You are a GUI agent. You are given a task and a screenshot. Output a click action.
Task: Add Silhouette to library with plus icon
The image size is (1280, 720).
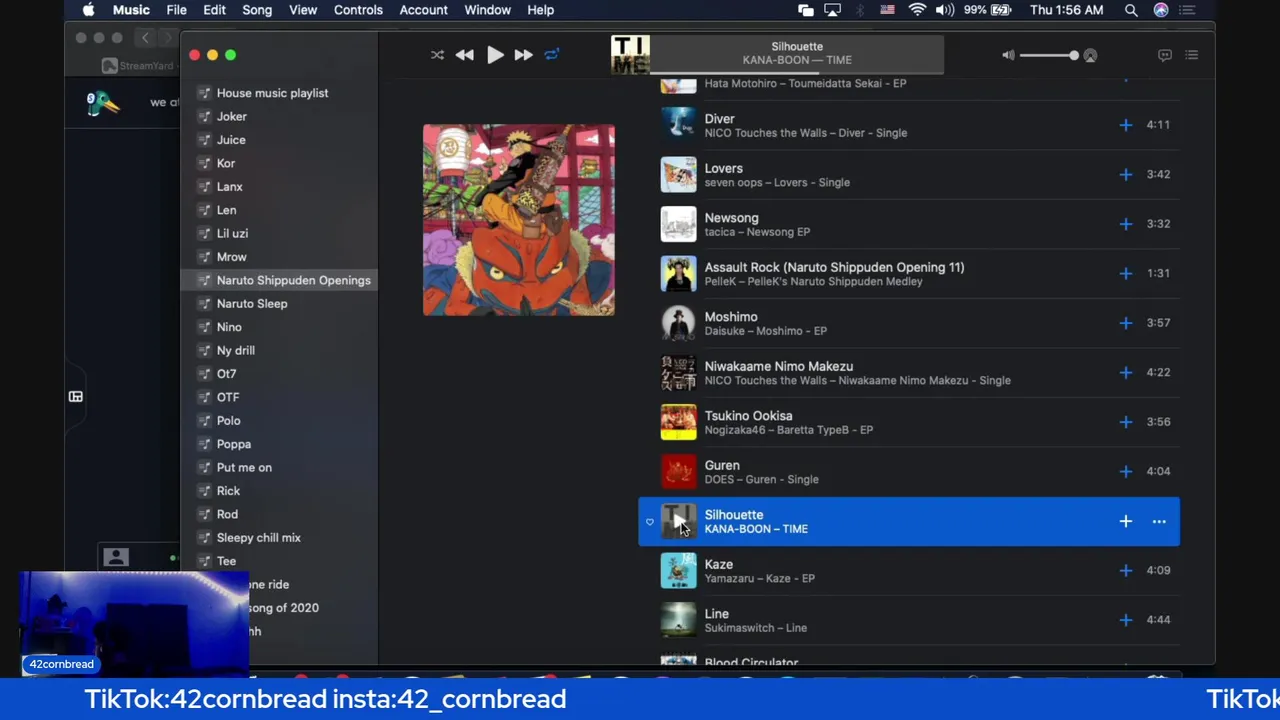1126,521
